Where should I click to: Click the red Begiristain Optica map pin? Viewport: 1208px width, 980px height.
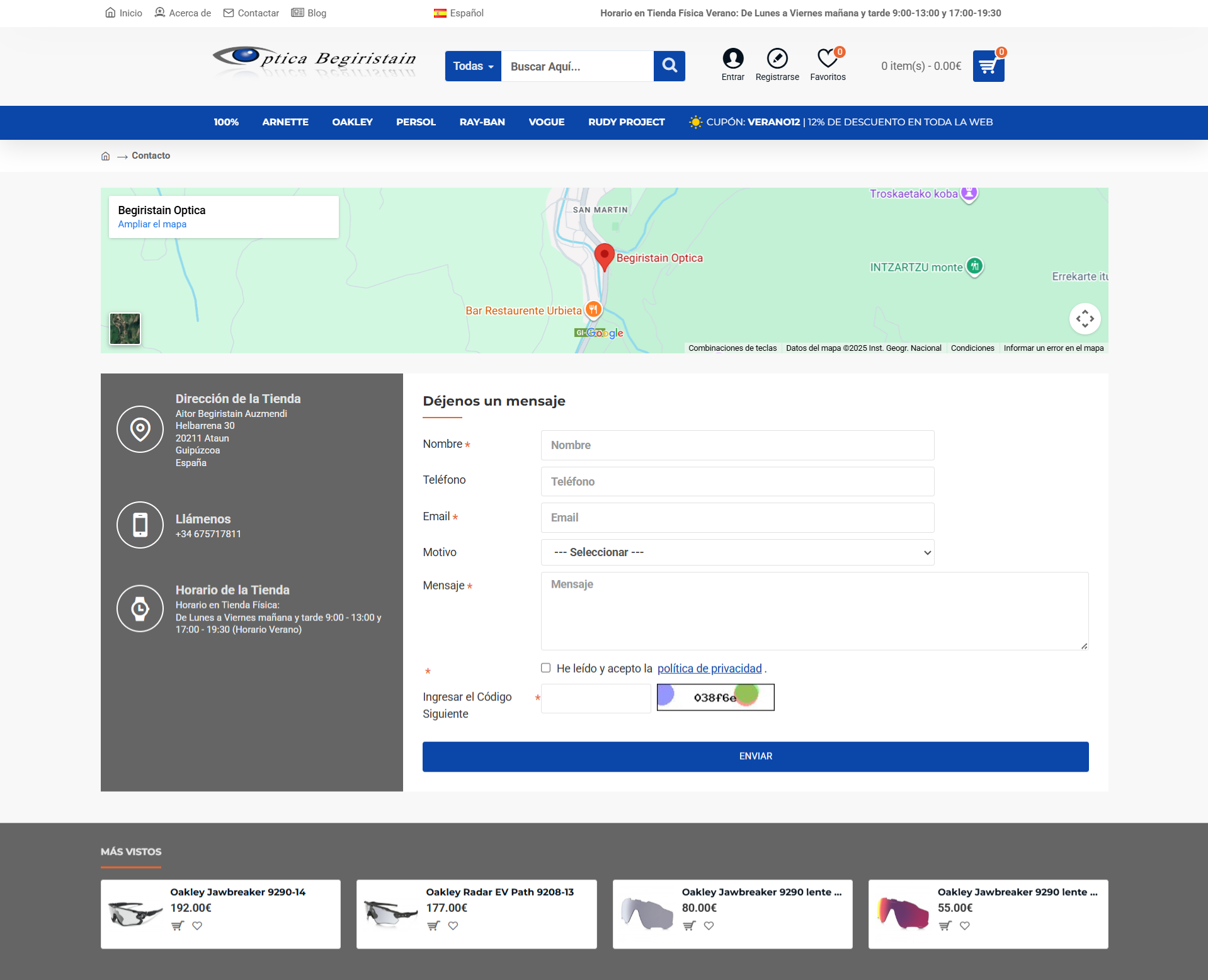(x=604, y=256)
